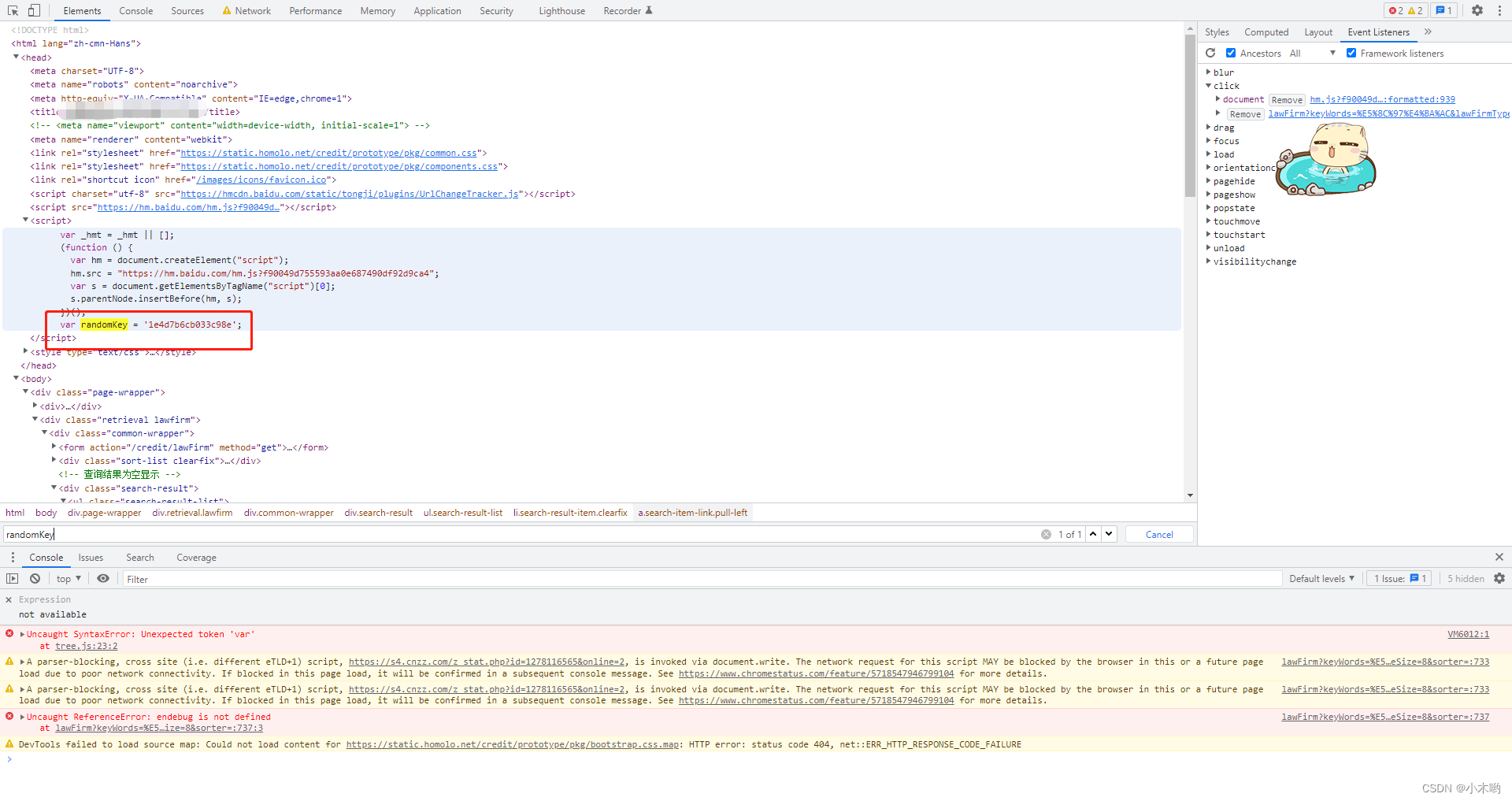Image resolution: width=1512 pixels, height=801 pixels.
Task: Expand the document click listener entry
Action: [1218, 99]
